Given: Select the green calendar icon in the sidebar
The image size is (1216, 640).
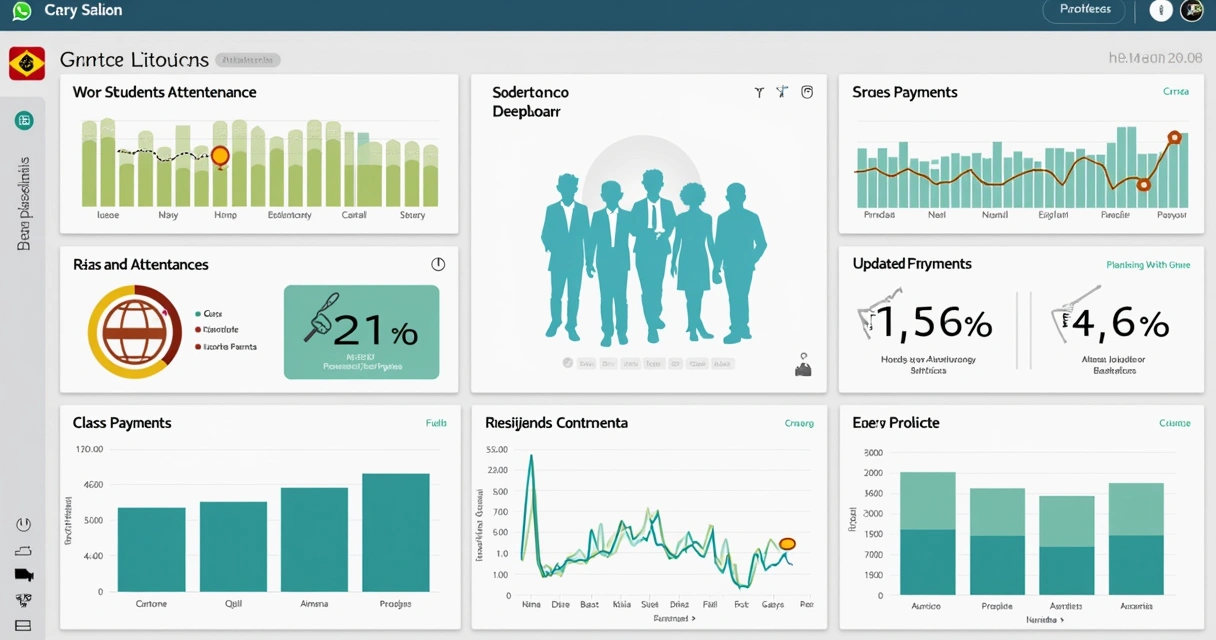Looking at the screenshot, I should coord(24,121).
